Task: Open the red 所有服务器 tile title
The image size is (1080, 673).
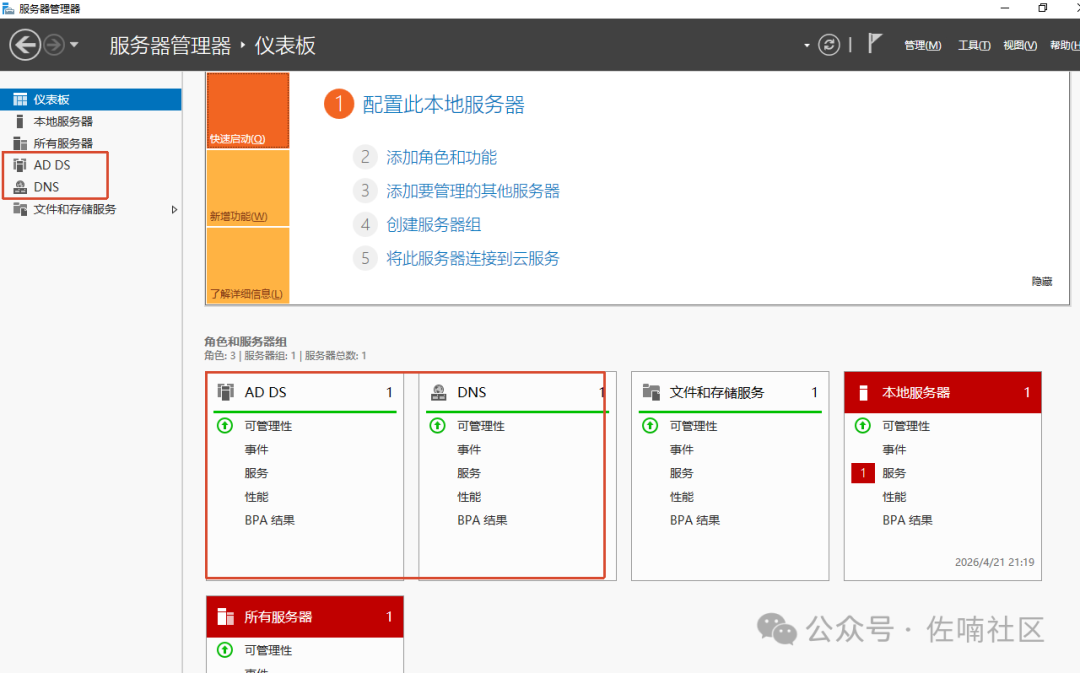Action: pos(278,617)
